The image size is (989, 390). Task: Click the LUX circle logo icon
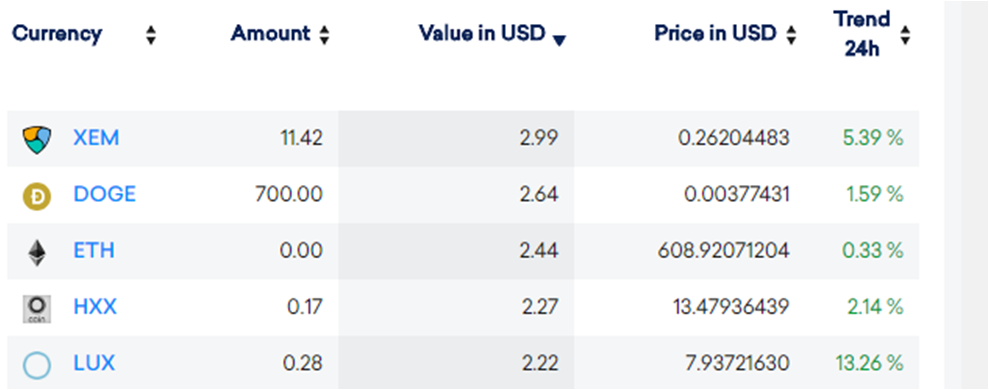(x=37, y=365)
